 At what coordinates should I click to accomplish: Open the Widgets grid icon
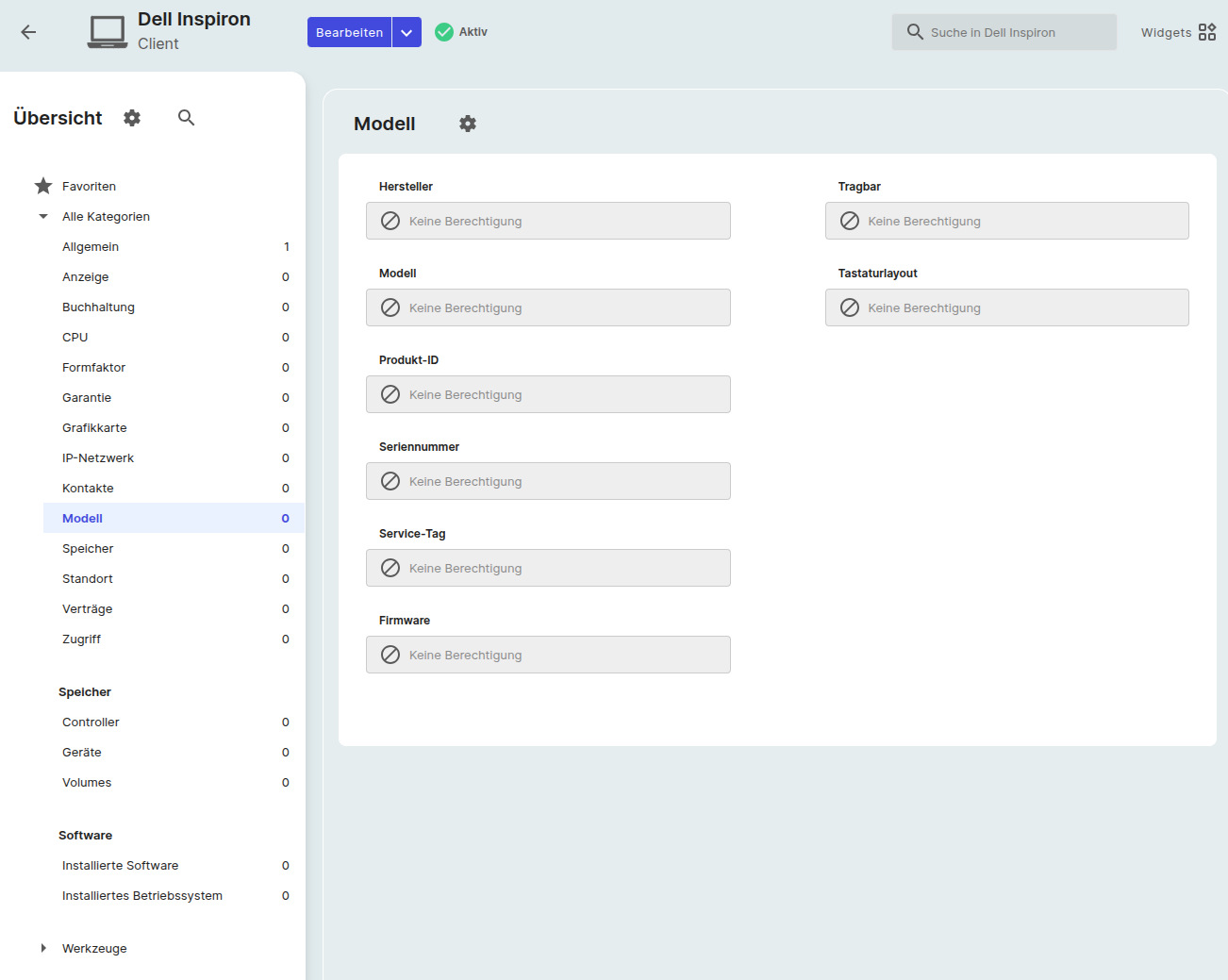tap(1206, 32)
